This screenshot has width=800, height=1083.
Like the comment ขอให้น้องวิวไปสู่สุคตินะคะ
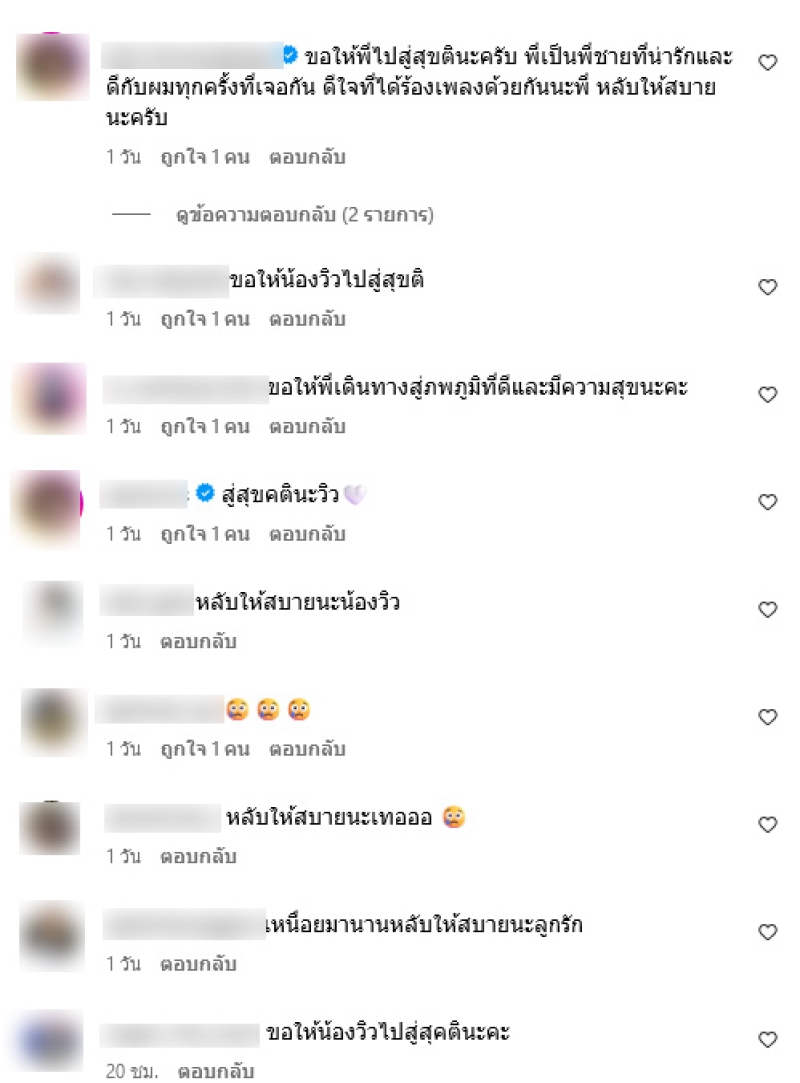click(x=768, y=1039)
